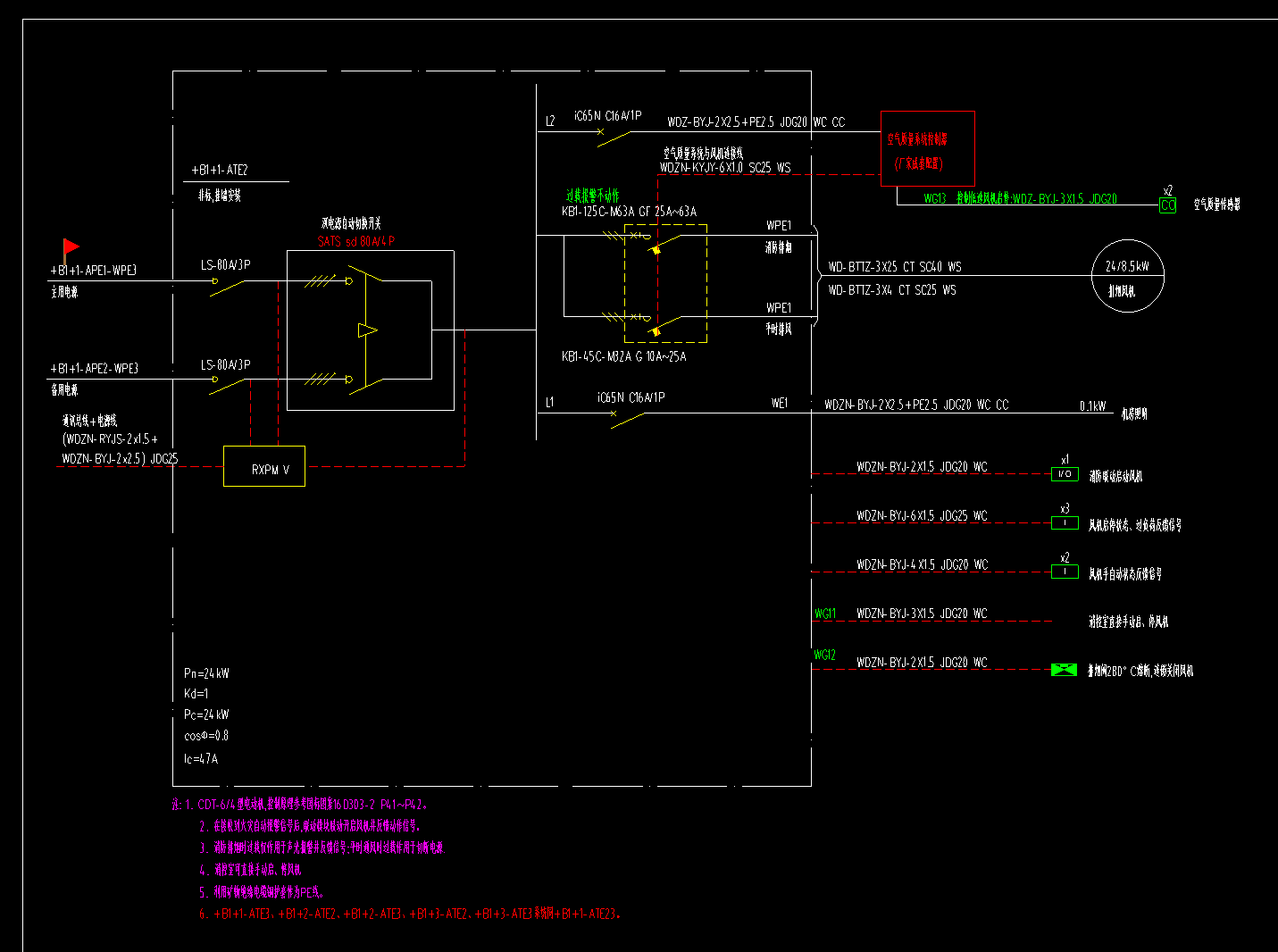Select the upper yellow contactor marker on WPE1
The image size is (1278, 952).
point(656,250)
